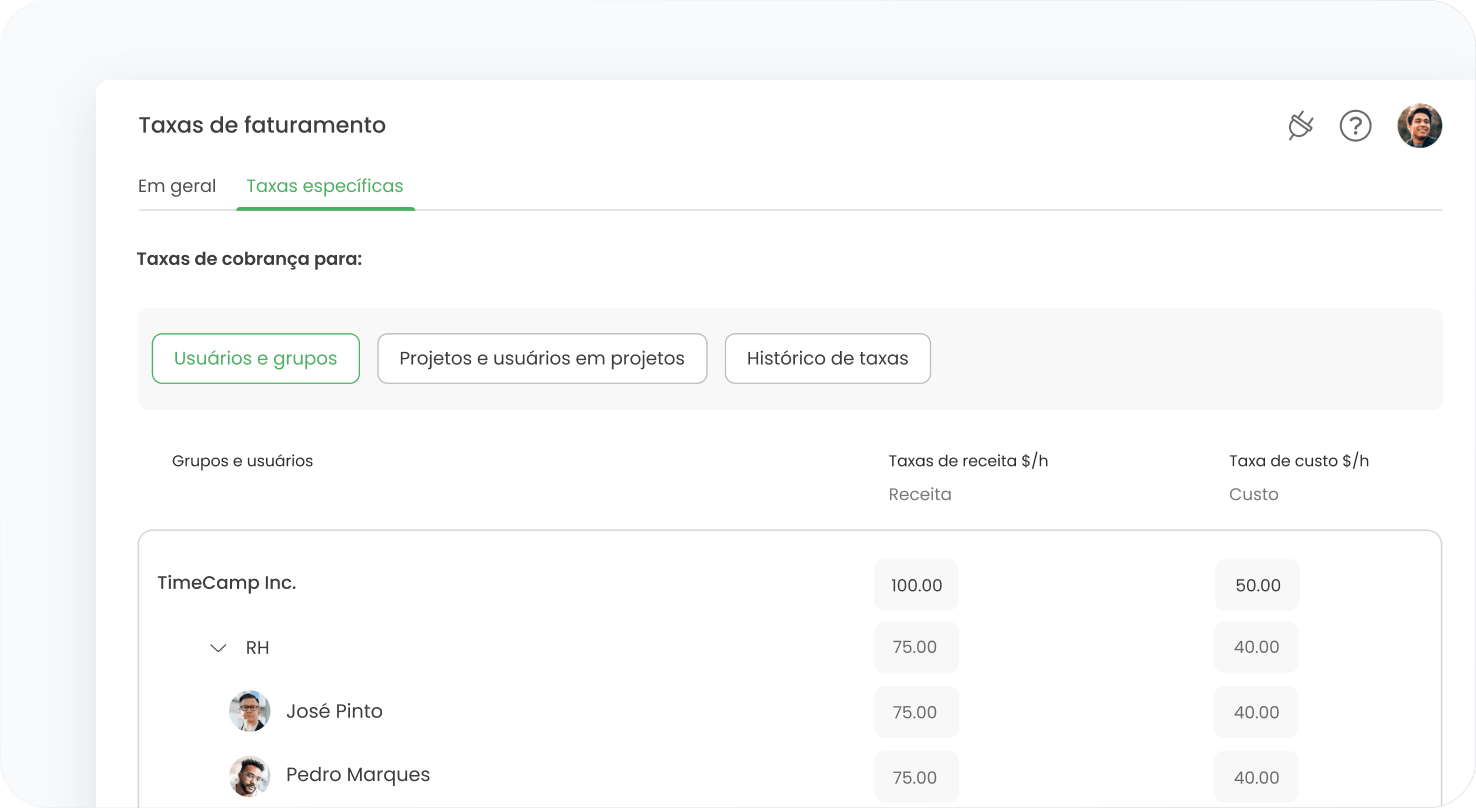This screenshot has width=1476, height=808.
Task: Click Pedro Marques' revenue rate field
Action: (916, 777)
